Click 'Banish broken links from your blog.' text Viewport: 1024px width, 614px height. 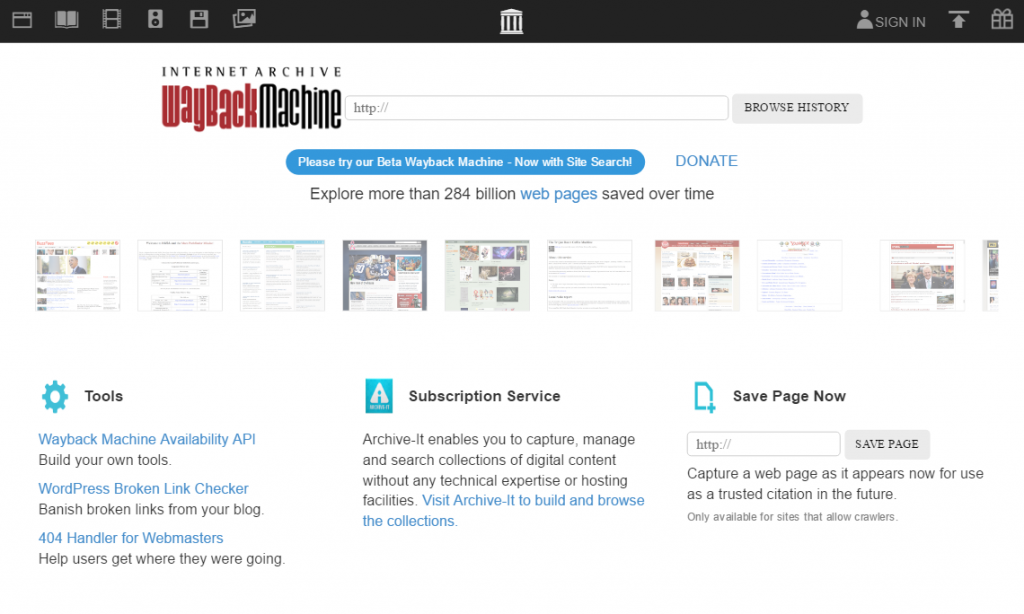(152, 509)
